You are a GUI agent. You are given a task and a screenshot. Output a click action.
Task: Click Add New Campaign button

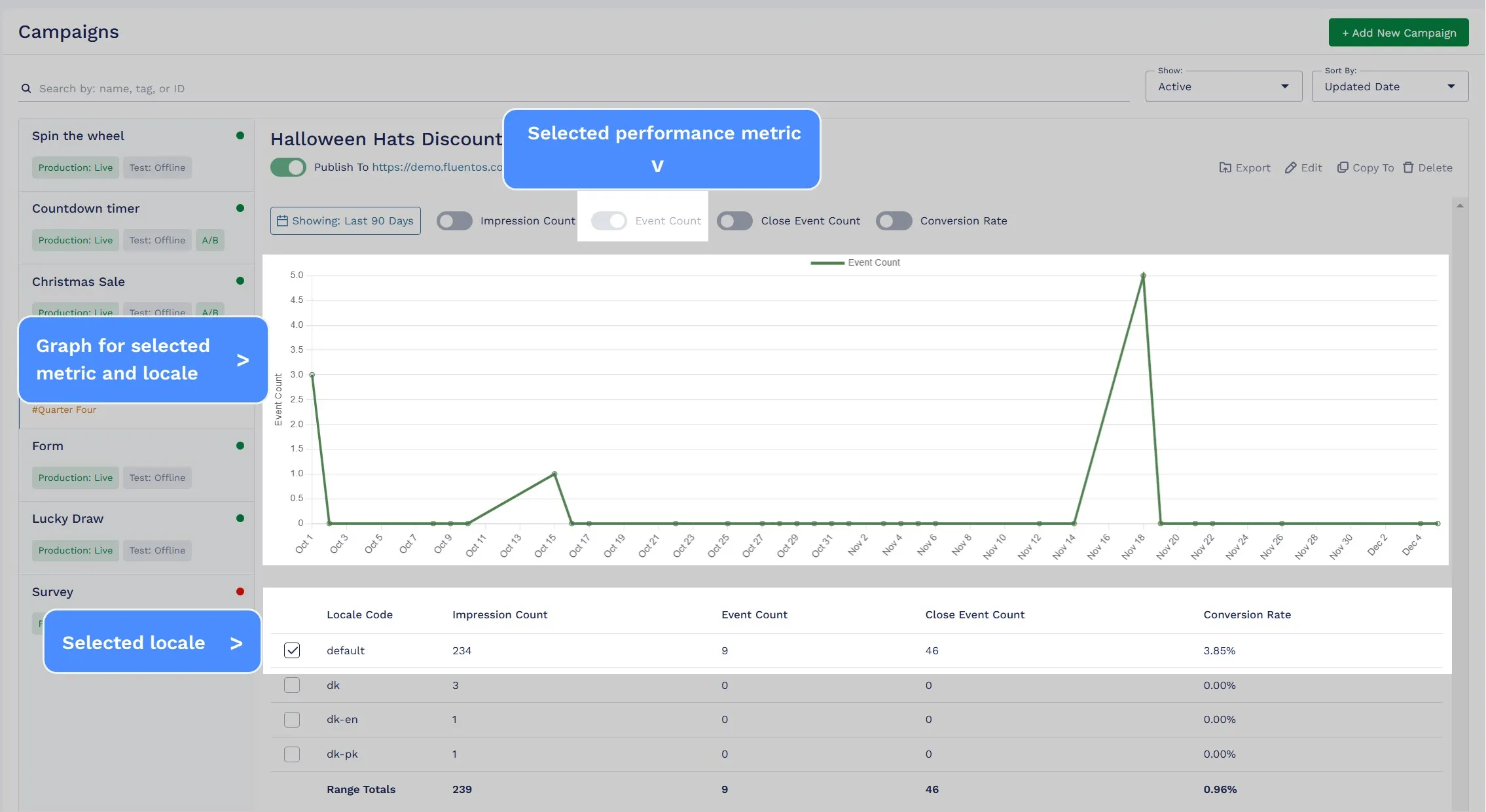(1399, 33)
